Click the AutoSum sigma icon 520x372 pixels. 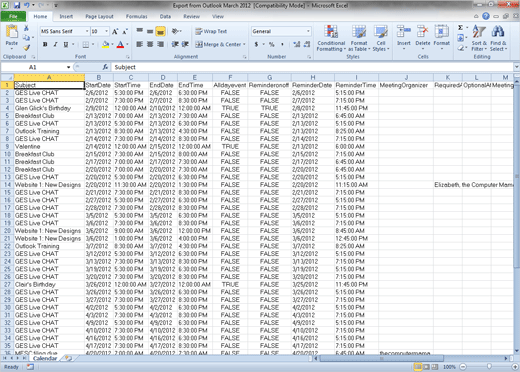coord(460,28)
